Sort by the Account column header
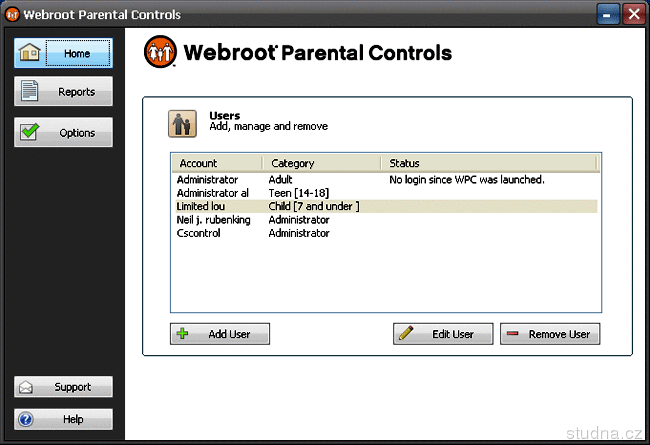650x445 pixels. click(217, 163)
